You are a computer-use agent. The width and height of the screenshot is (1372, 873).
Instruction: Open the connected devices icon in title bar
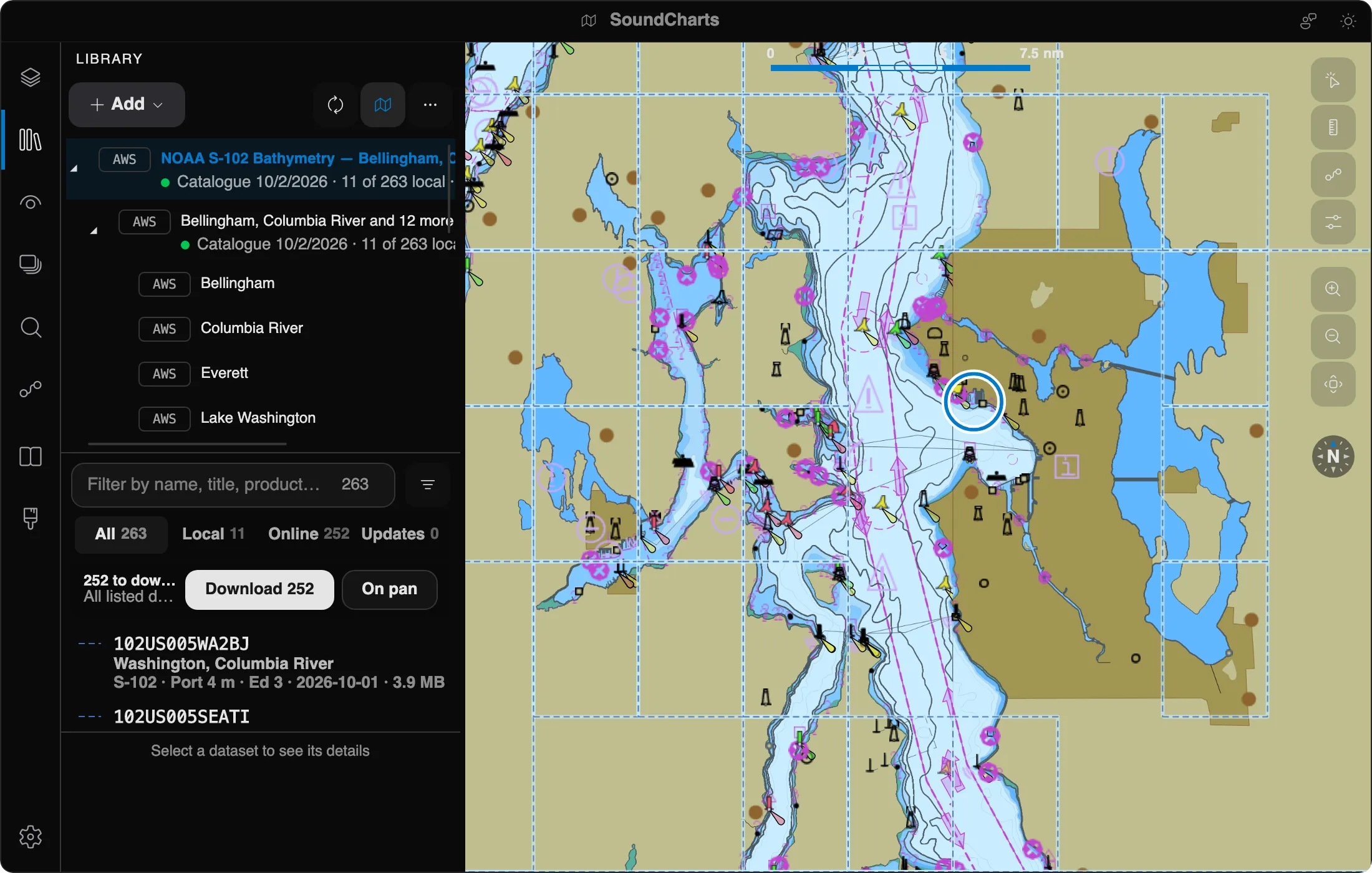tap(1308, 21)
